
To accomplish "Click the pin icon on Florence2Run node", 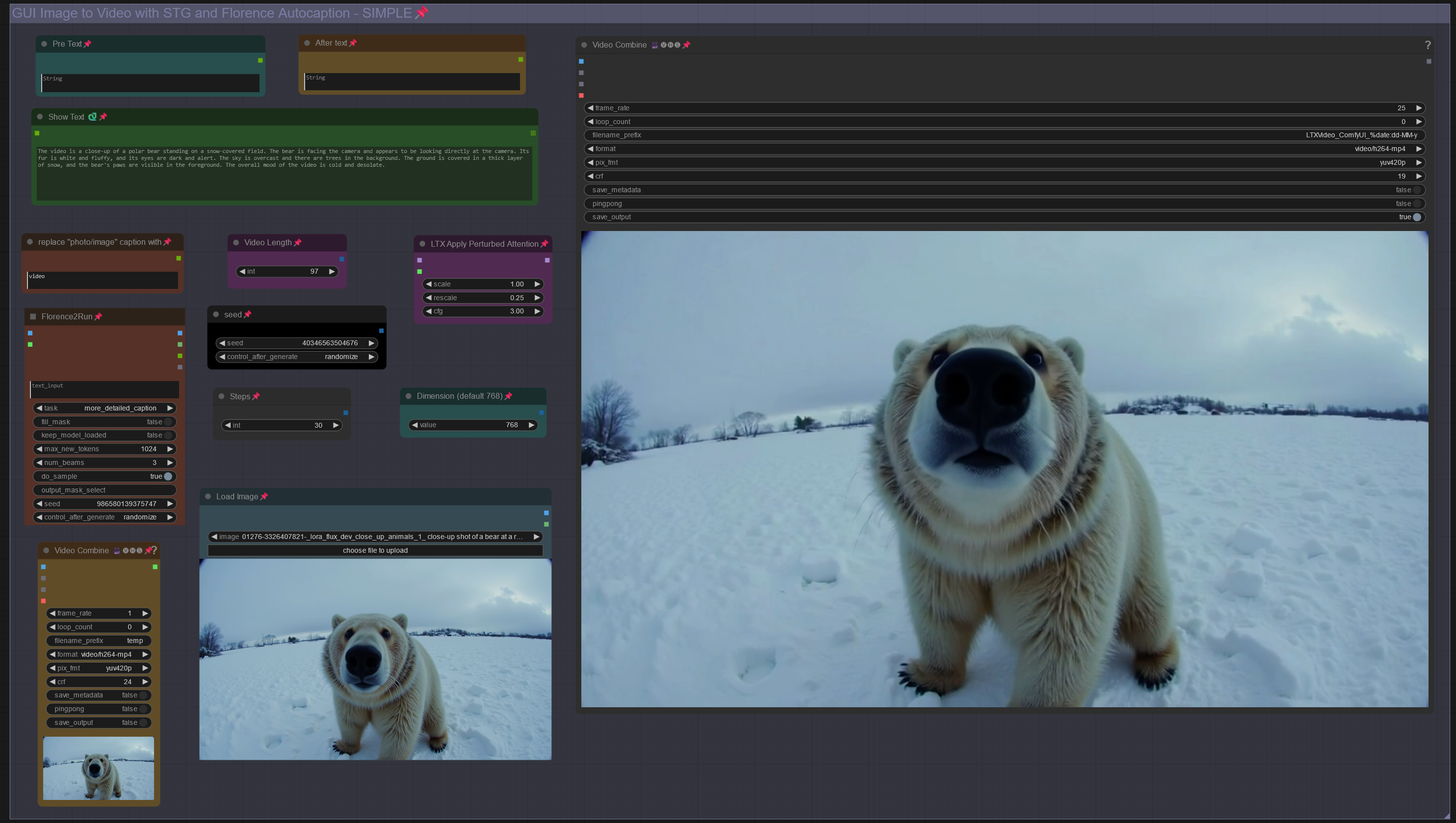I will click(x=98, y=316).
